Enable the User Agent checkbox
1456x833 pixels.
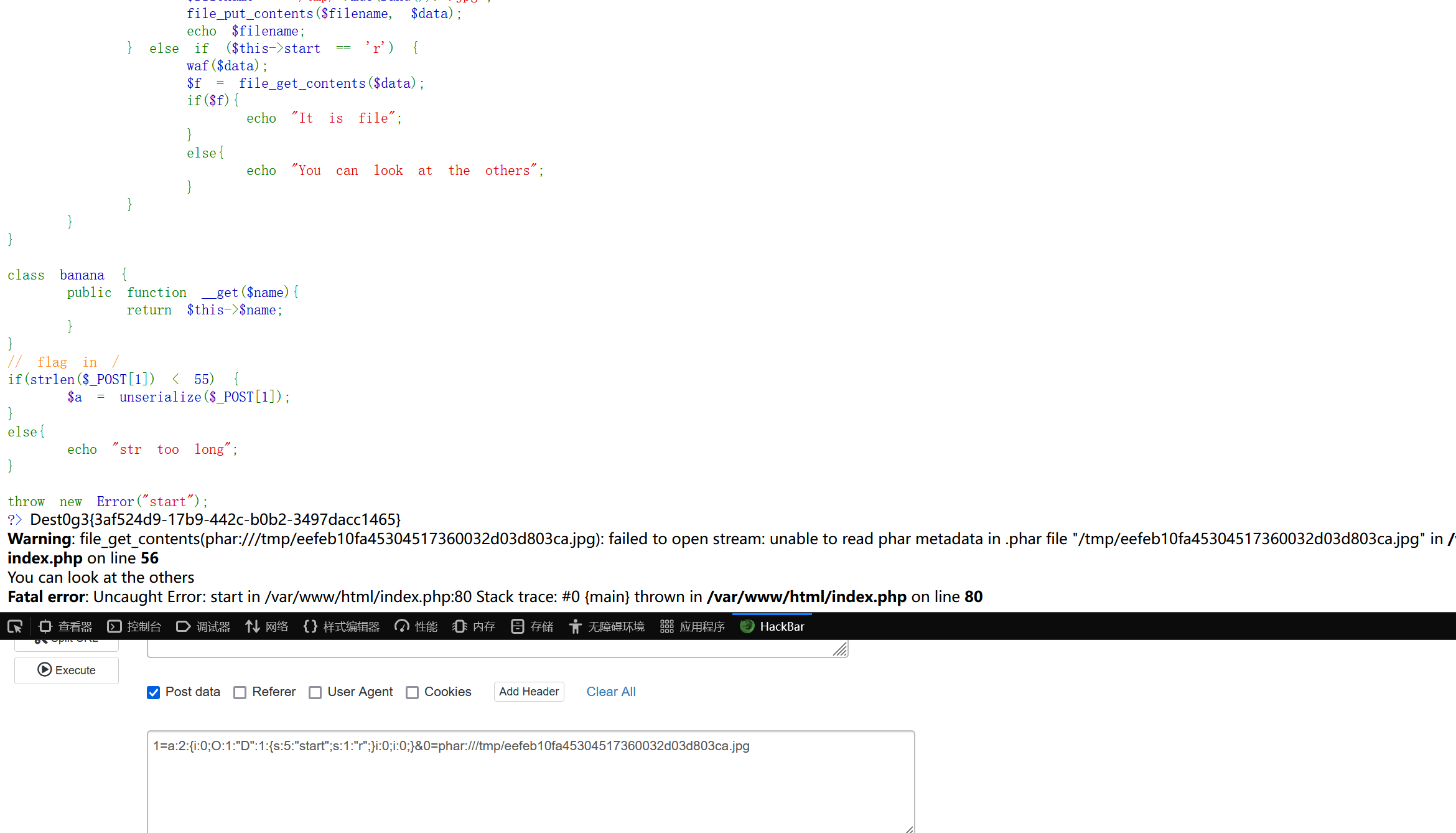(x=315, y=692)
